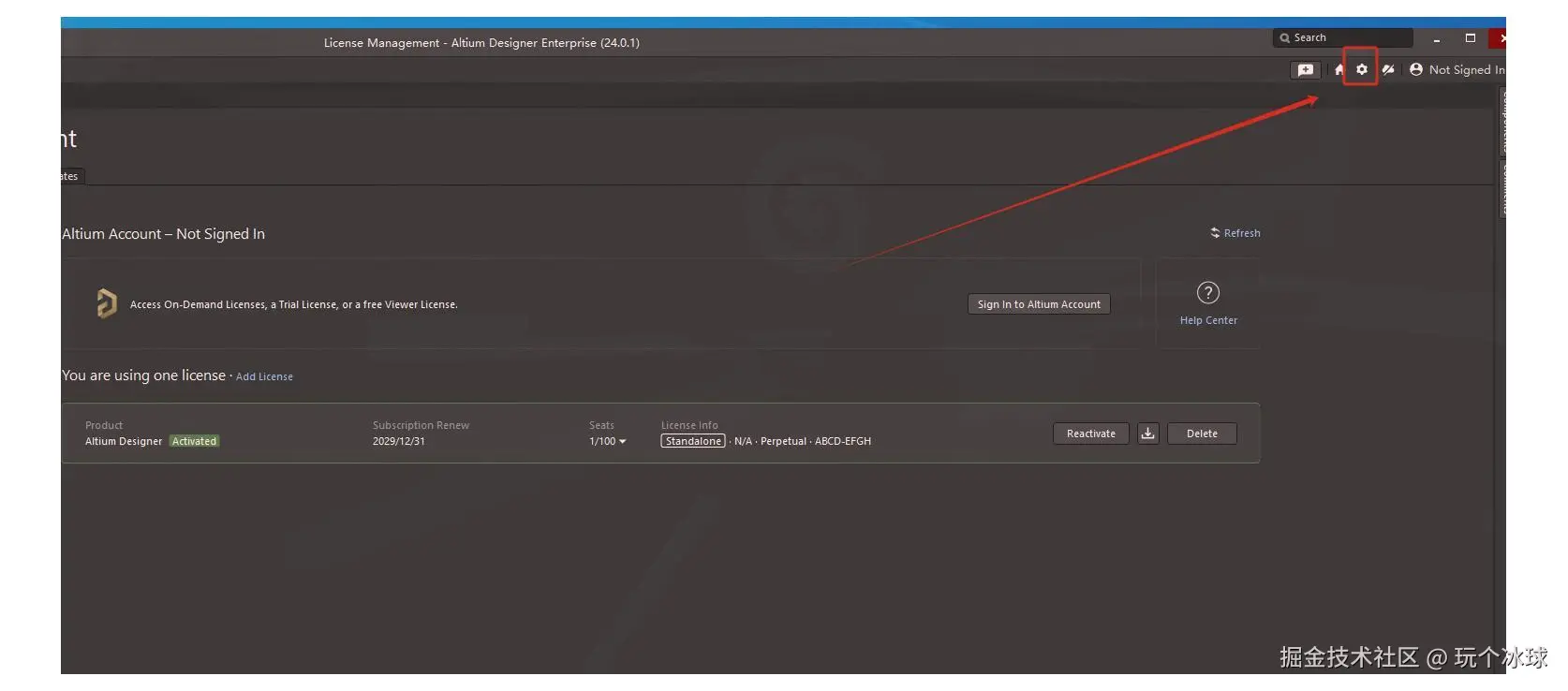Click the Add License link
The image size is (1568, 691).
[264, 376]
